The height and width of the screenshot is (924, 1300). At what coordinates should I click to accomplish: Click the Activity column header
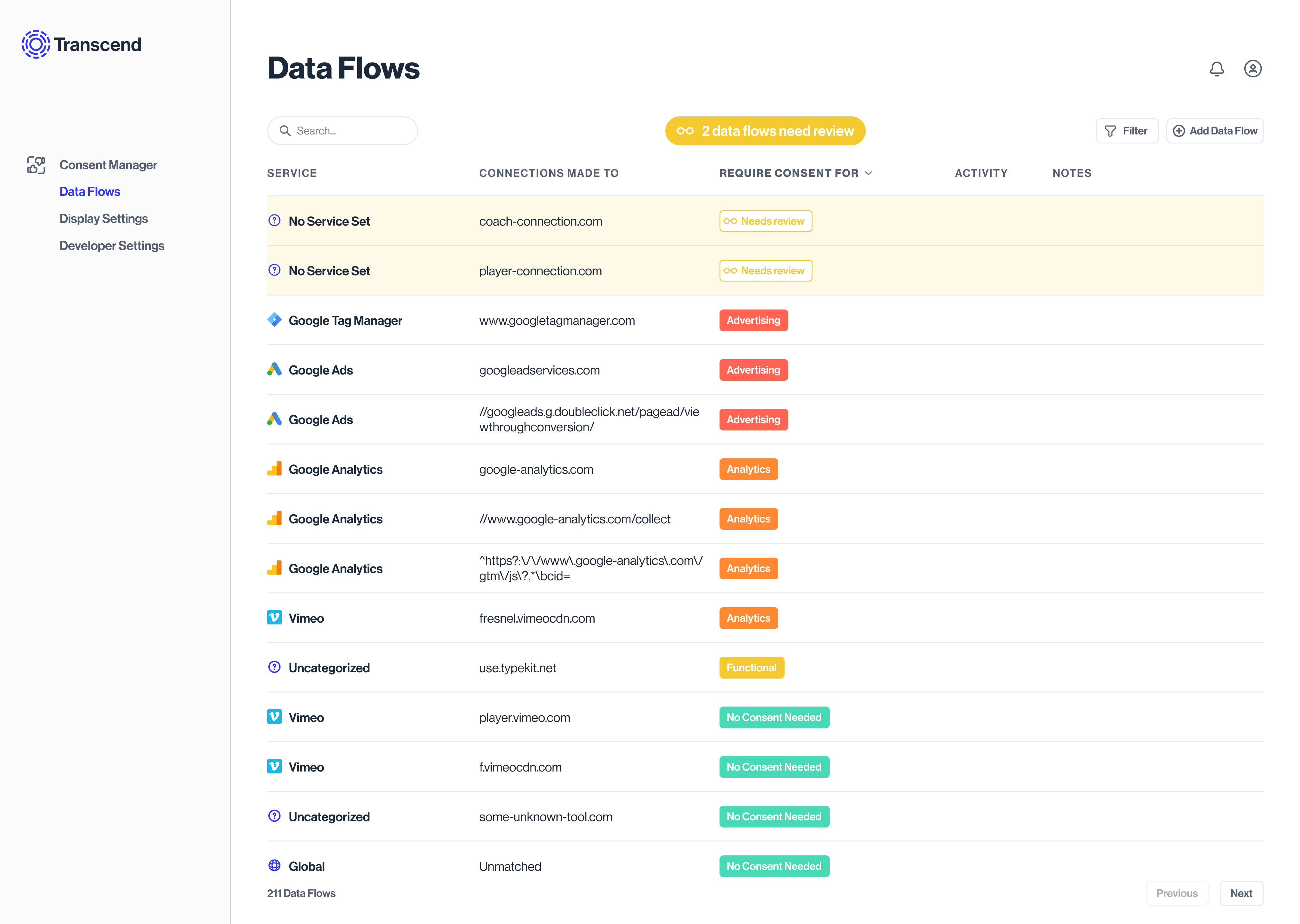pyautogui.click(x=981, y=173)
